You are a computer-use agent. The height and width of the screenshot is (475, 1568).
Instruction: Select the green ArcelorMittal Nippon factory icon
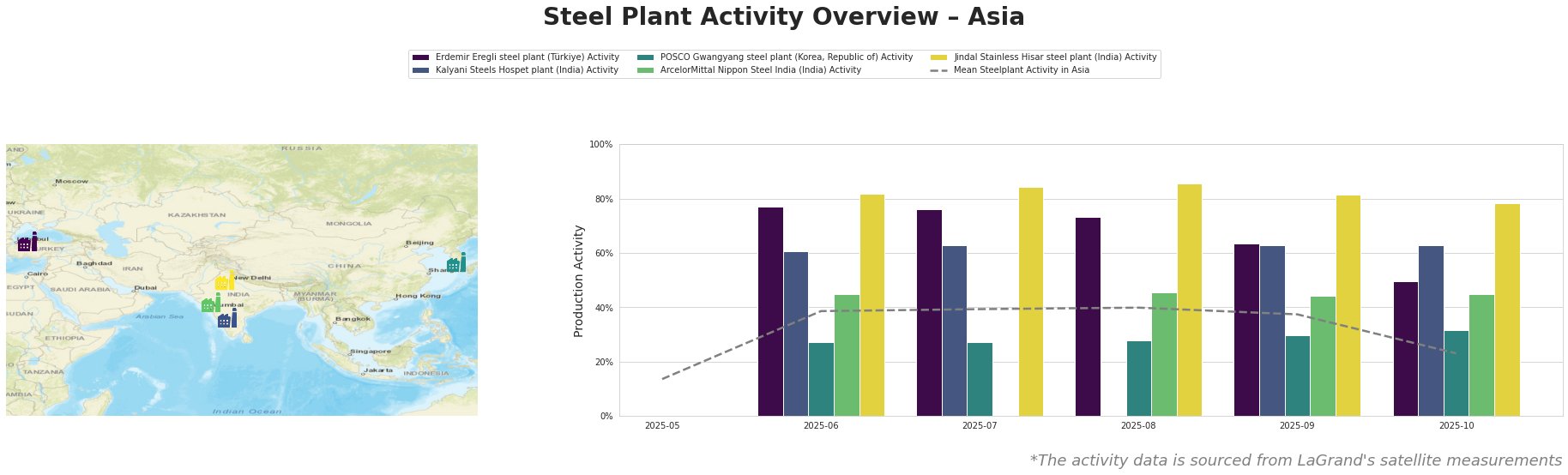[x=211, y=304]
